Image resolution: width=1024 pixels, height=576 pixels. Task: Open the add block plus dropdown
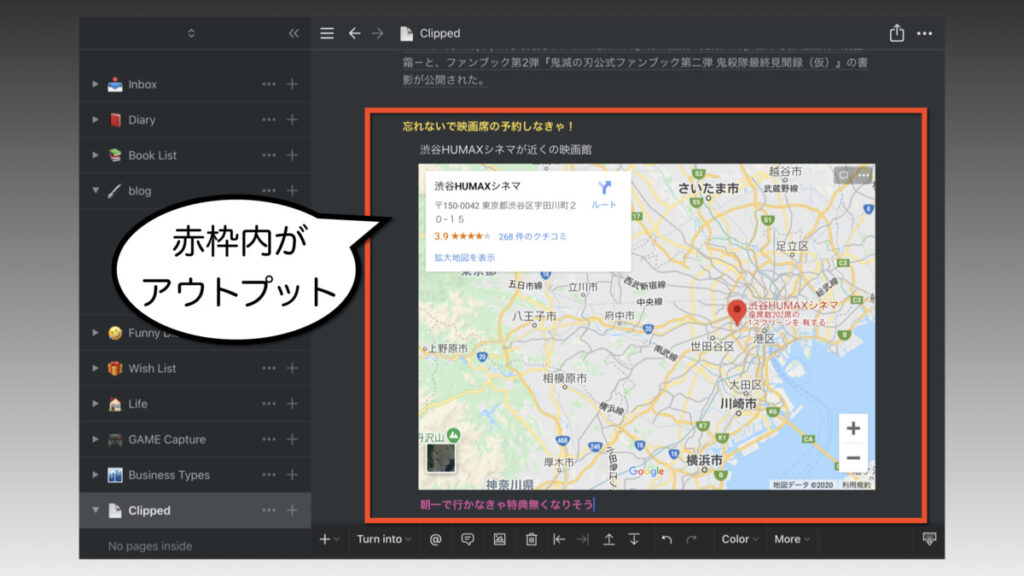pyautogui.click(x=329, y=539)
